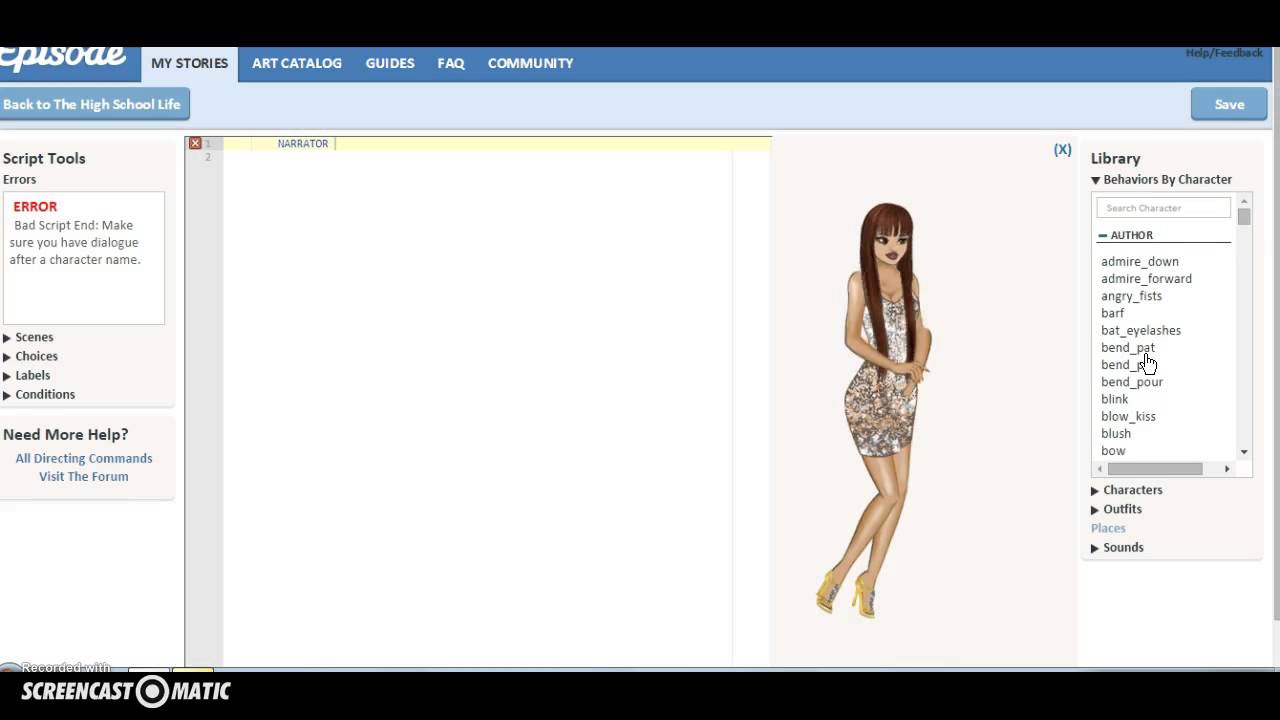Click behavior list scroll up arrow
The width and height of the screenshot is (1280, 720).
click(1244, 201)
